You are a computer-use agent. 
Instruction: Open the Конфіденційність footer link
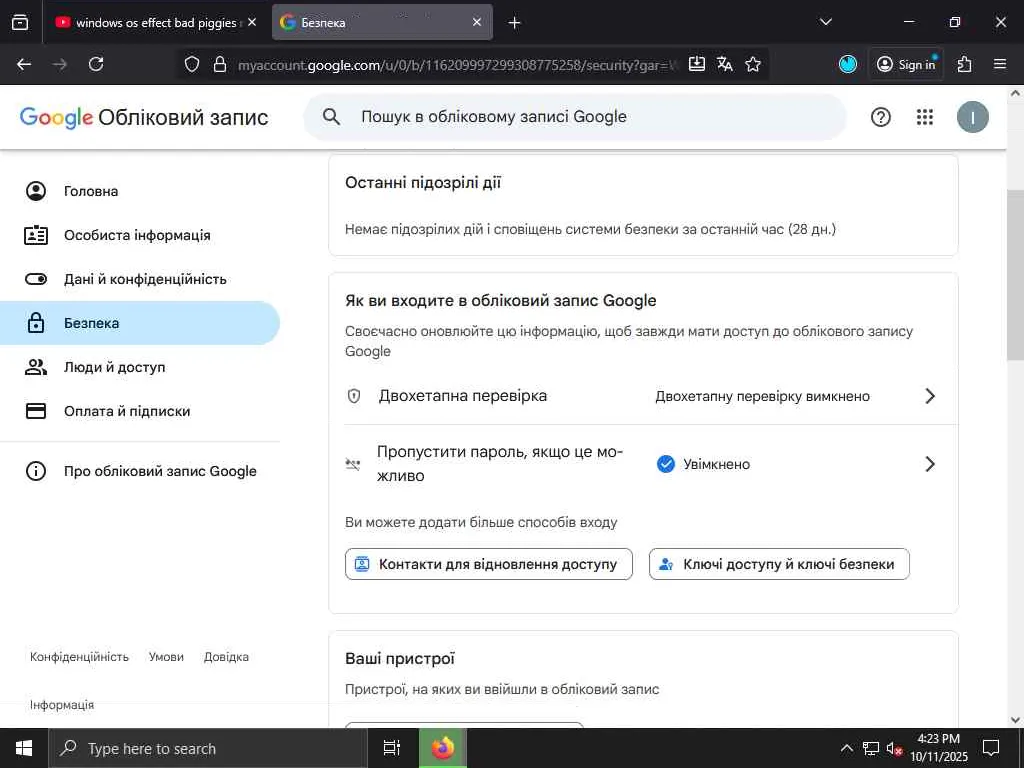tap(80, 657)
